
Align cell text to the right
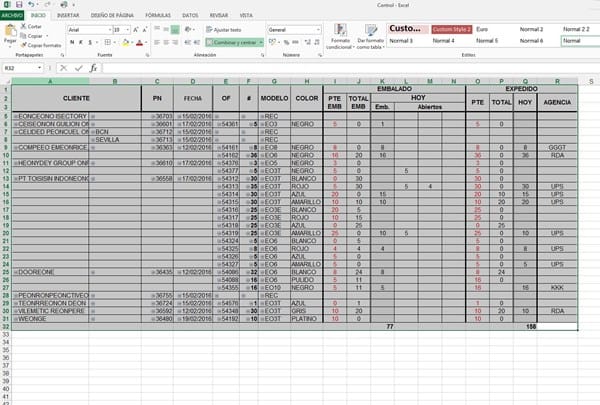coord(175,42)
